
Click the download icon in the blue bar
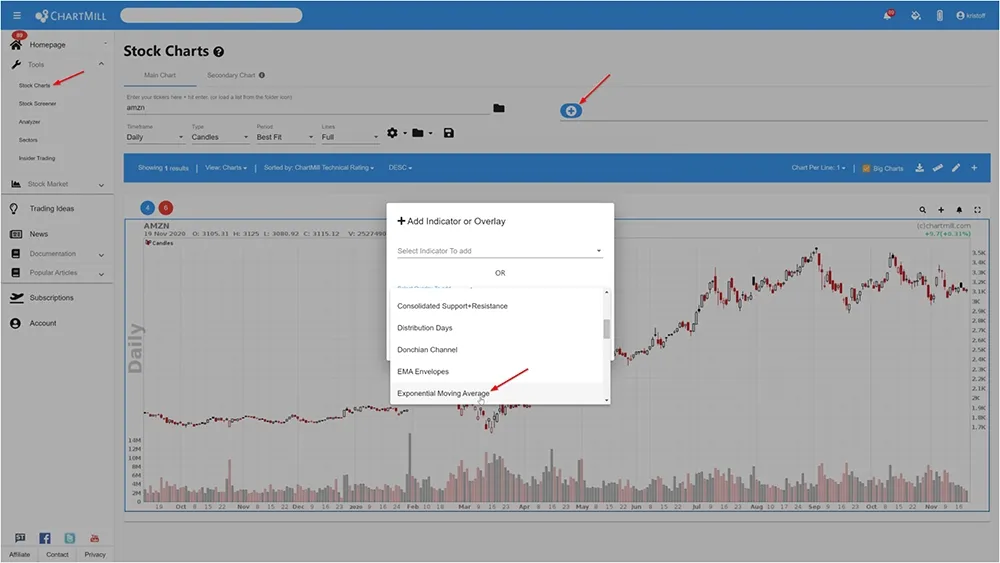919,168
